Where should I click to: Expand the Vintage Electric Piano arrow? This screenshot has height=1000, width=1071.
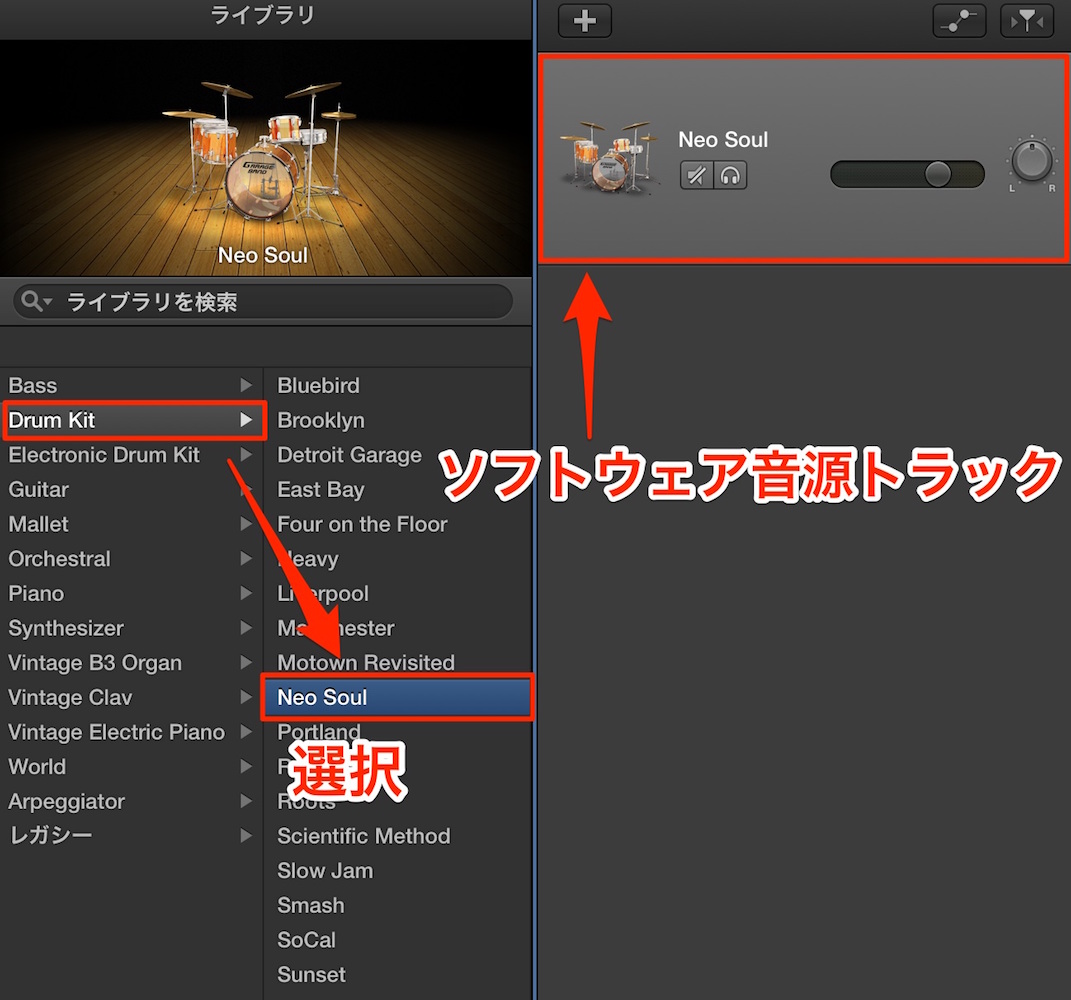point(246,732)
